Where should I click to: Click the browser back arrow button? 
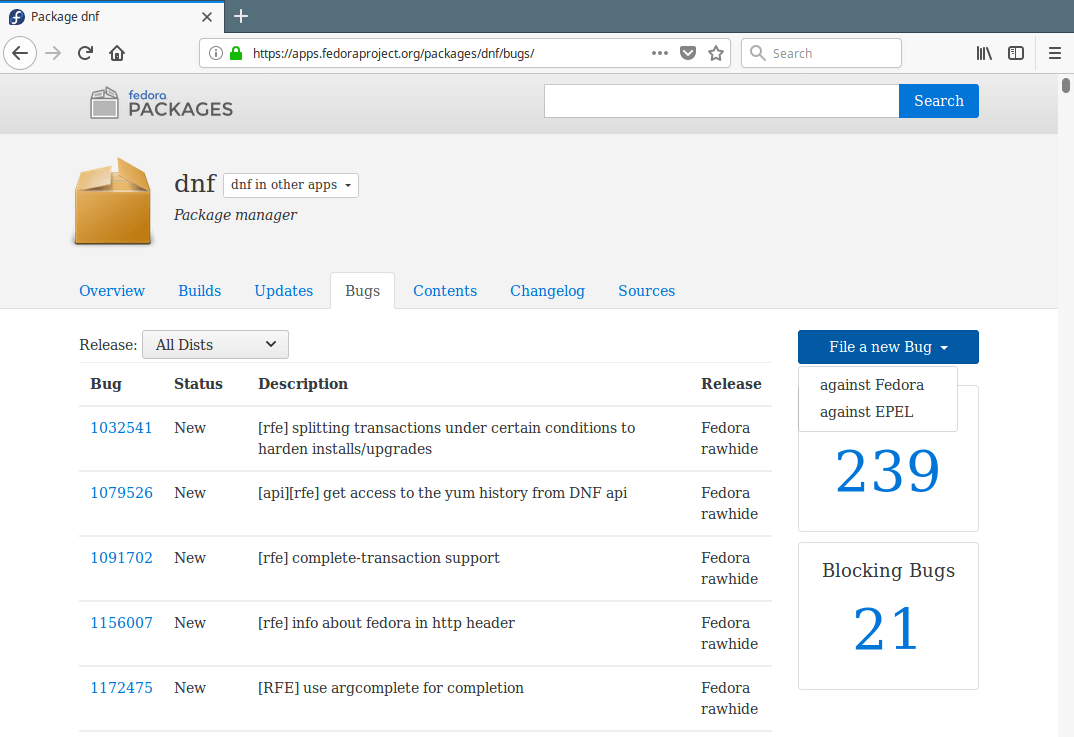(x=21, y=53)
